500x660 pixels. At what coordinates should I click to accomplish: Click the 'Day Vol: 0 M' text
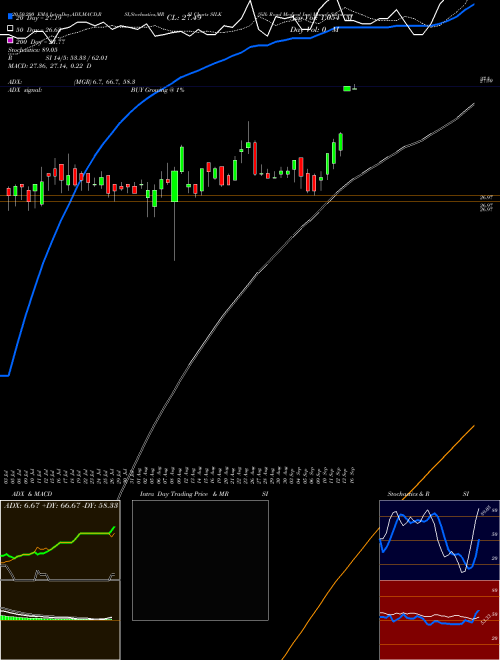pyautogui.click(x=314, y=29)
